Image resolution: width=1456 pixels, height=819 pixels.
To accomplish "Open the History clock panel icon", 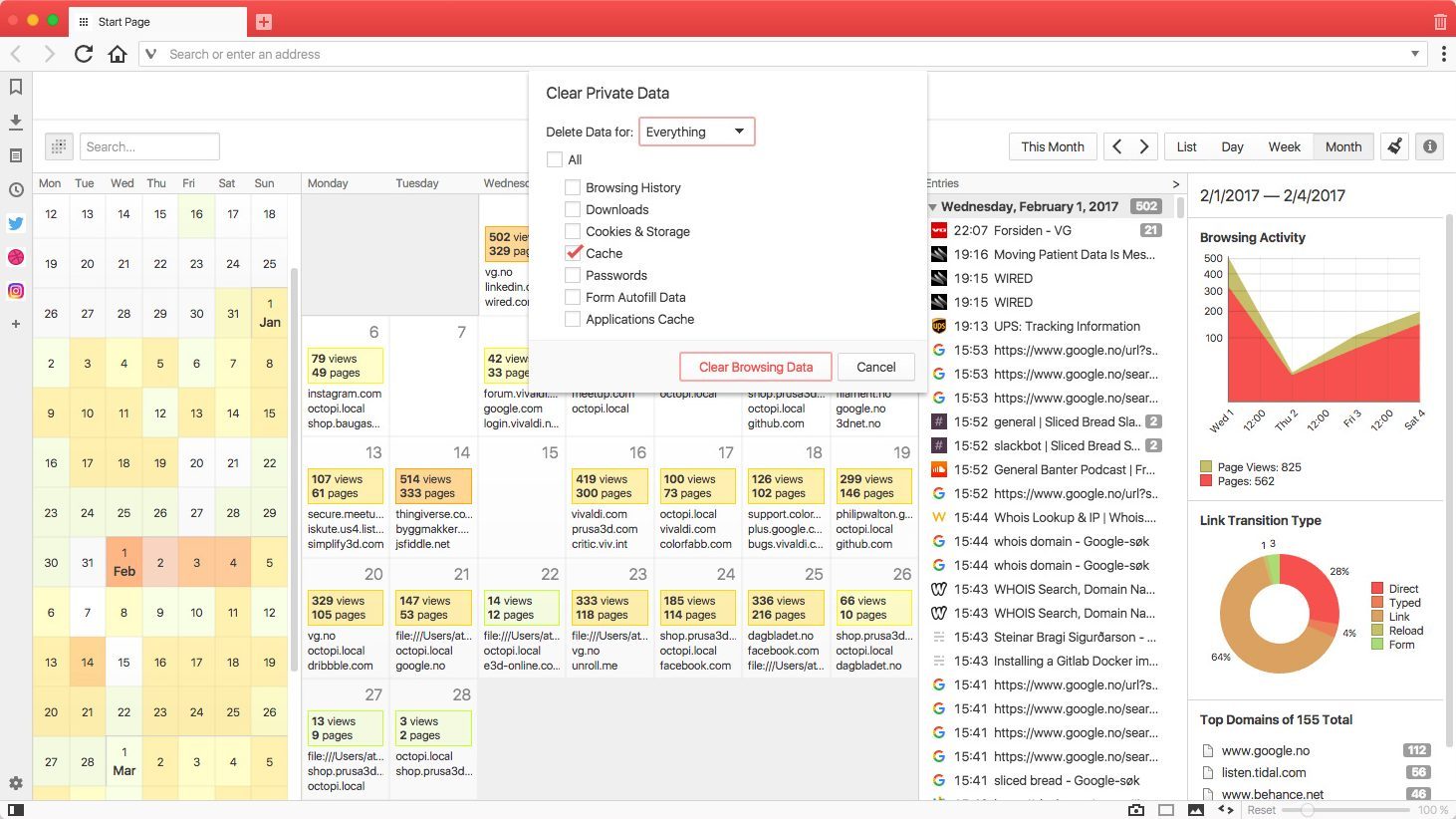I will click(x=16, y=189).
